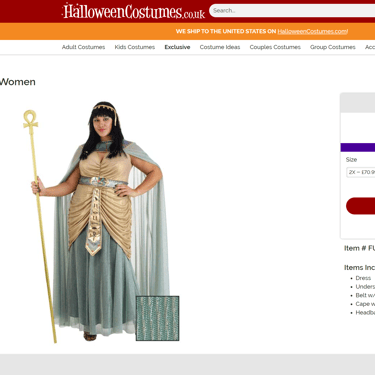Click the purple banner bar in purchase panel
The width and height of the screenshot is (375, 375).
click(358, 147)
